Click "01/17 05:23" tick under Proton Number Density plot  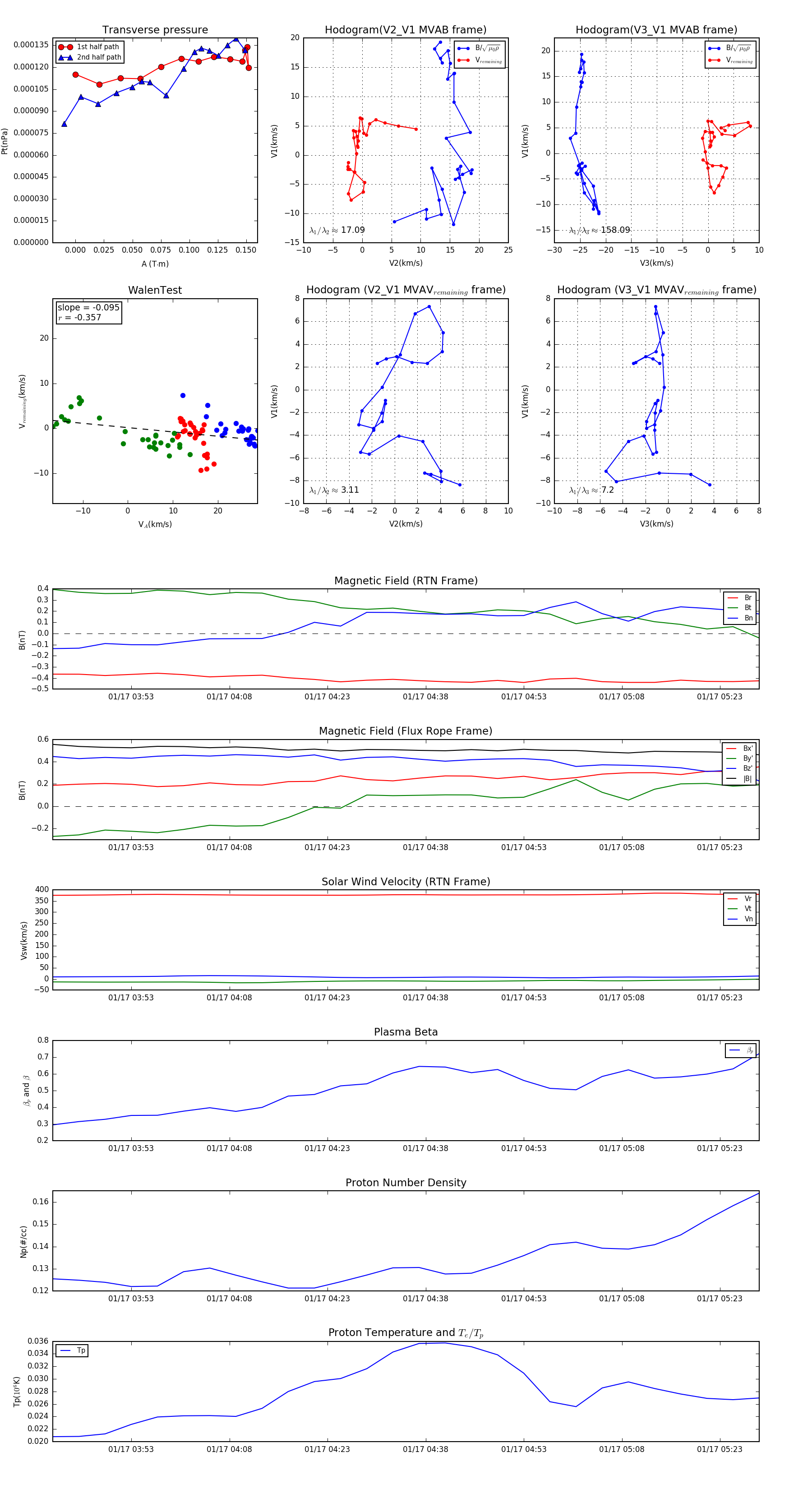[x=720, y=1299]
